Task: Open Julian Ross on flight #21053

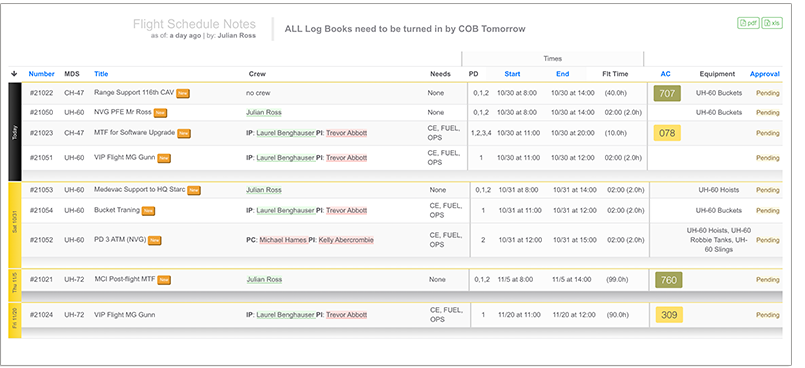Action: coord(264,190)
